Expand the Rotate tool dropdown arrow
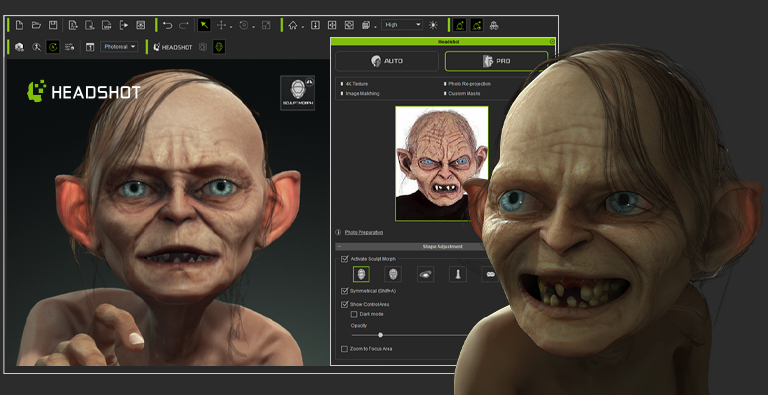Screen dimensions: 768x395 tap(253, 27)
